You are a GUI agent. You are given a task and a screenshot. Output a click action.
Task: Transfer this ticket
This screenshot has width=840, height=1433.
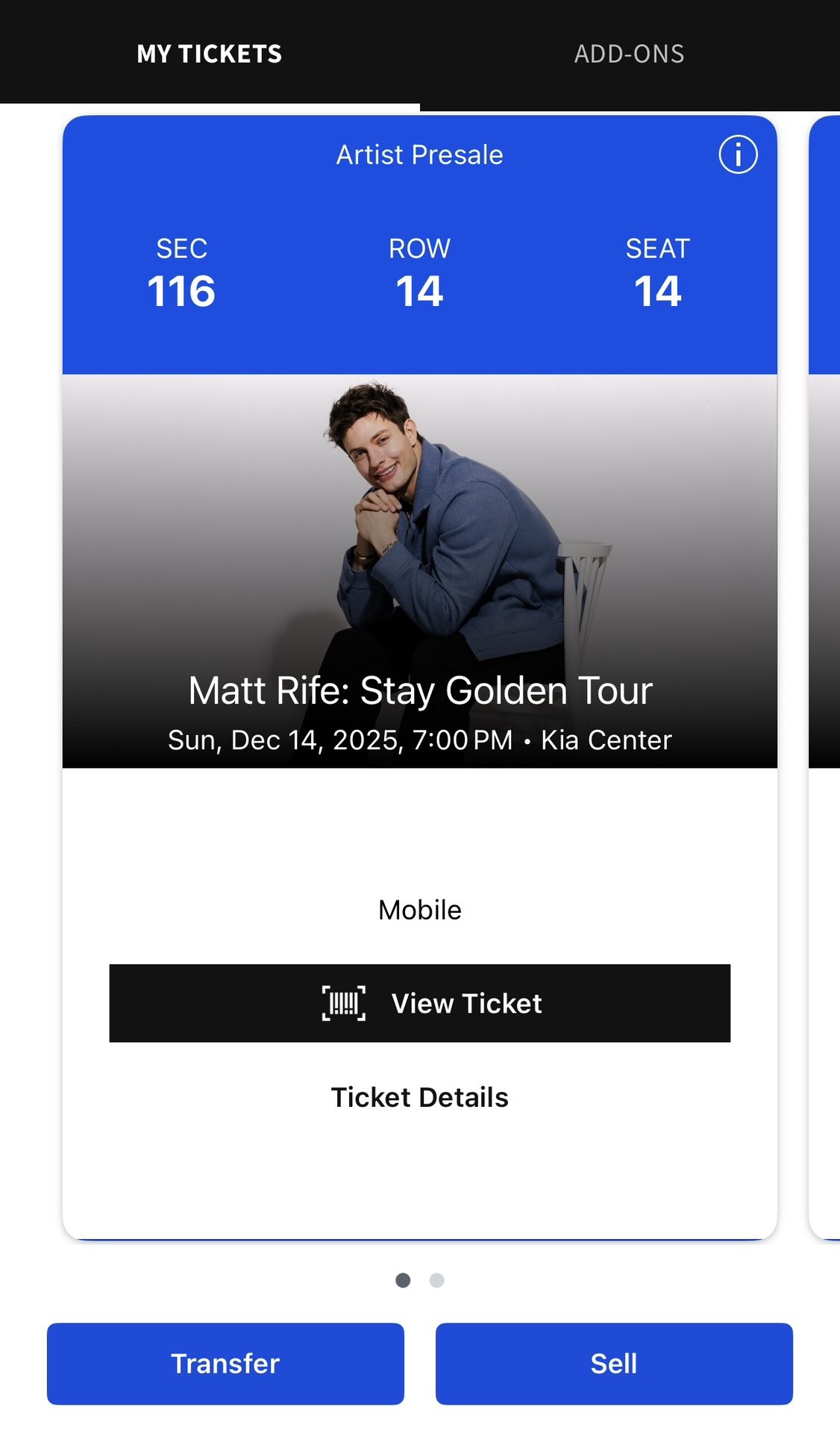225,1363
